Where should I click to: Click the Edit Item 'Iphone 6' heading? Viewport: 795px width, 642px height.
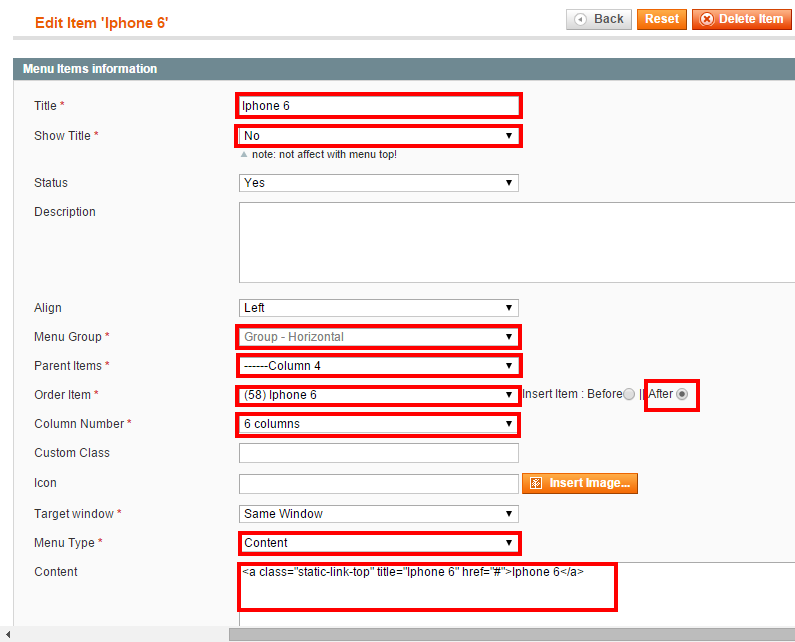pos(101,23)
